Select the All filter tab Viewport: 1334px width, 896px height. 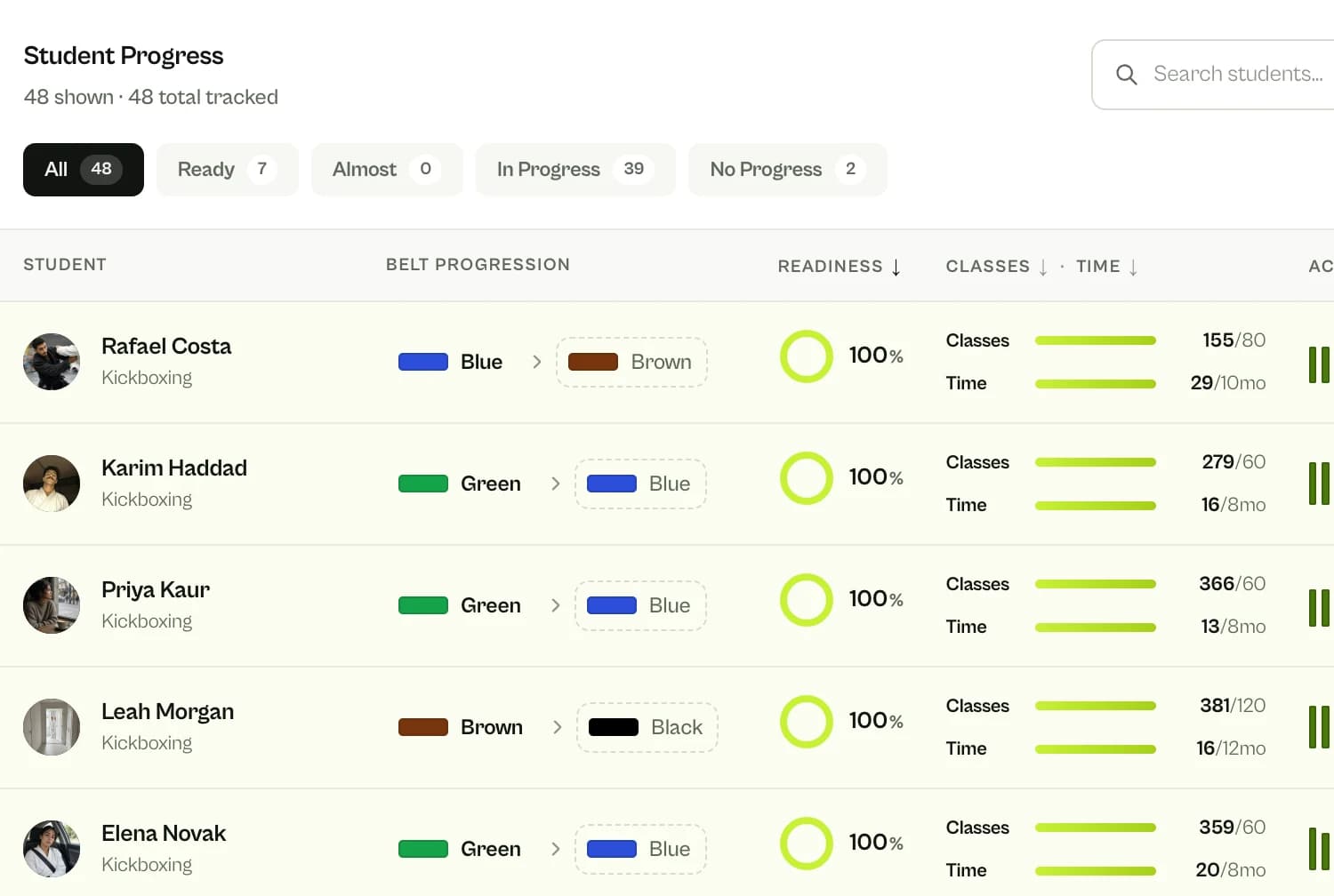tap(84, 170)
